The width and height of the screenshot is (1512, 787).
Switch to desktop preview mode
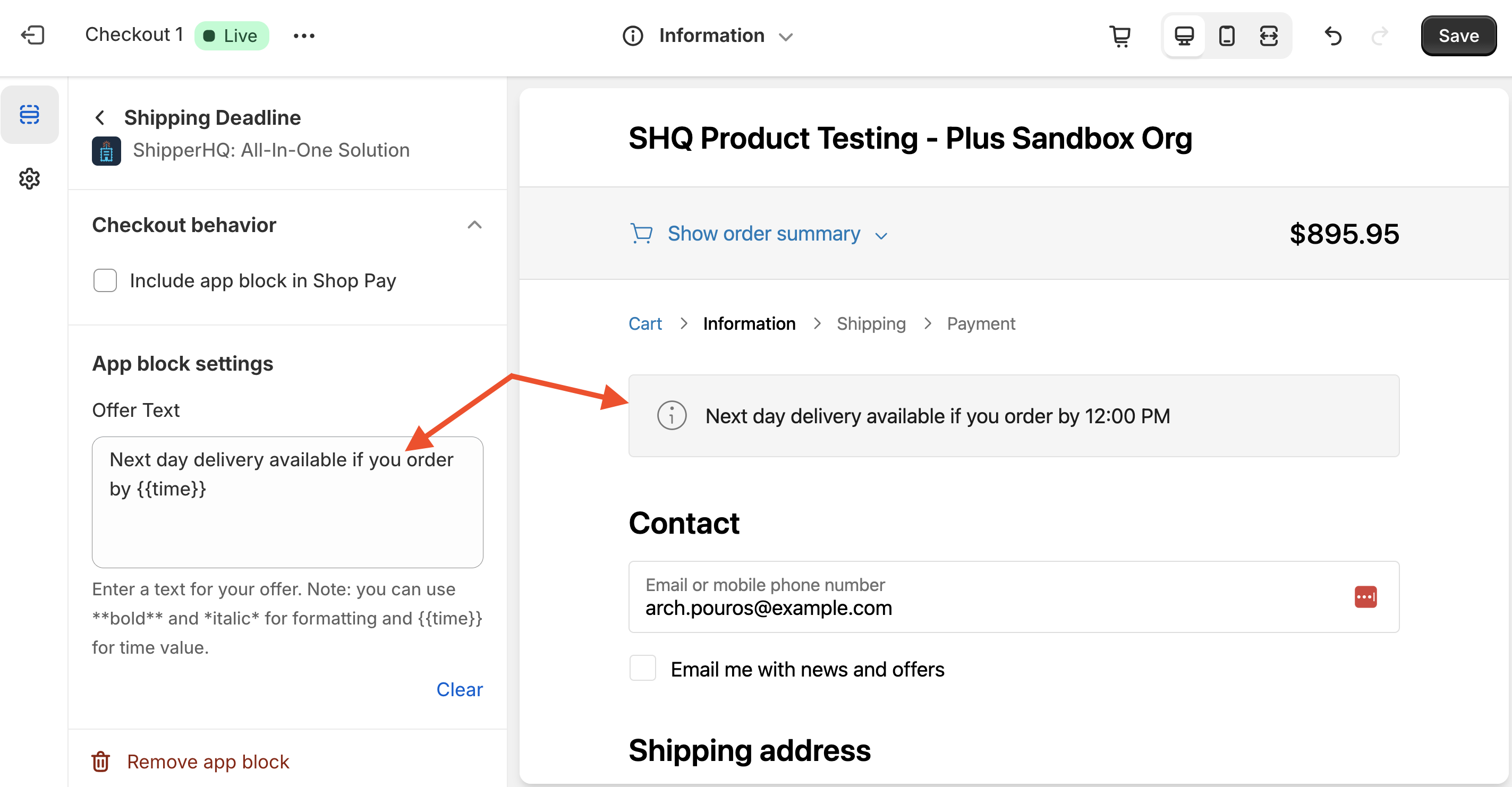1183,36
